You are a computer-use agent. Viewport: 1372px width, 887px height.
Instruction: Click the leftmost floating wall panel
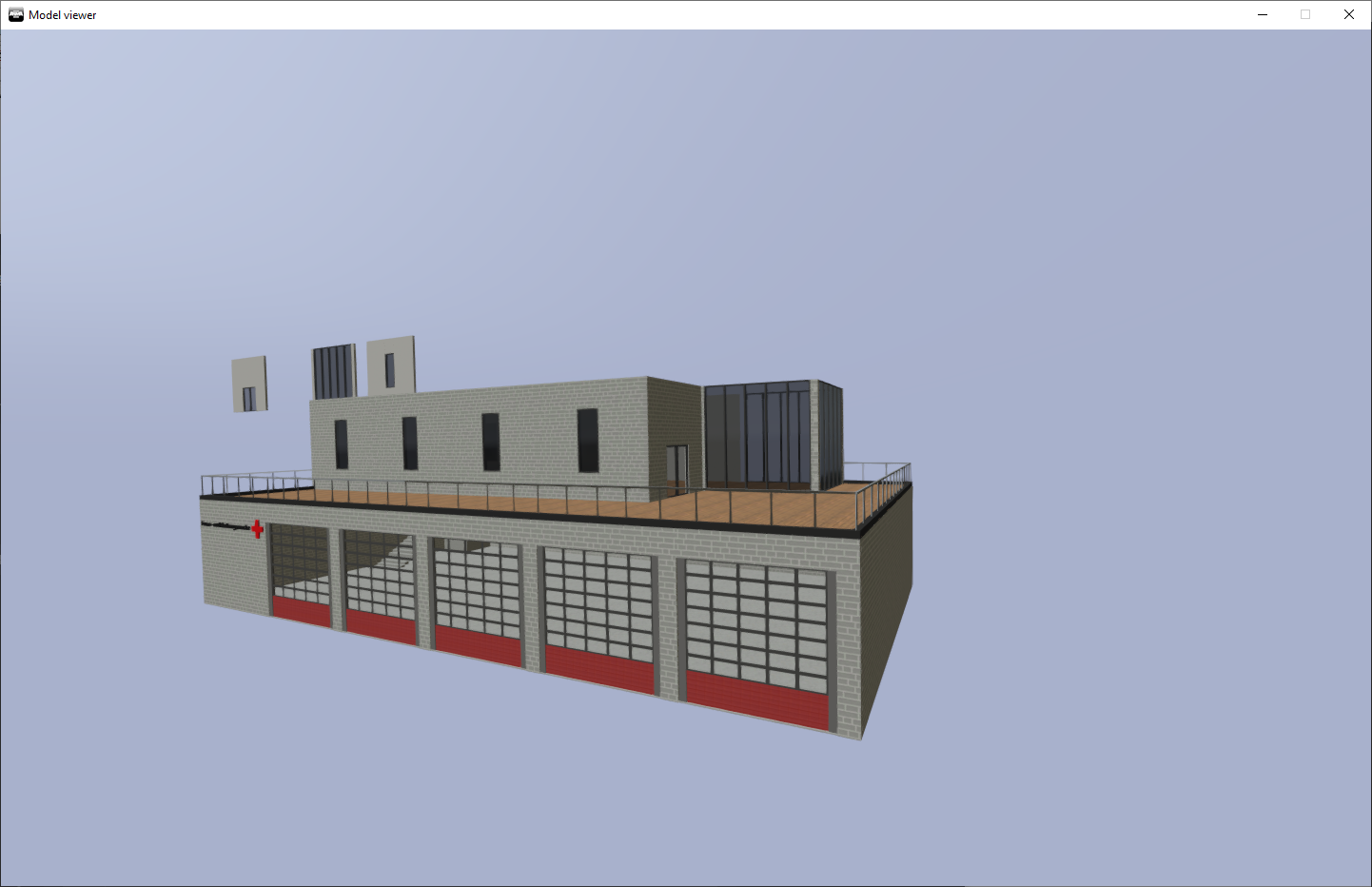(x=249, y=384)
